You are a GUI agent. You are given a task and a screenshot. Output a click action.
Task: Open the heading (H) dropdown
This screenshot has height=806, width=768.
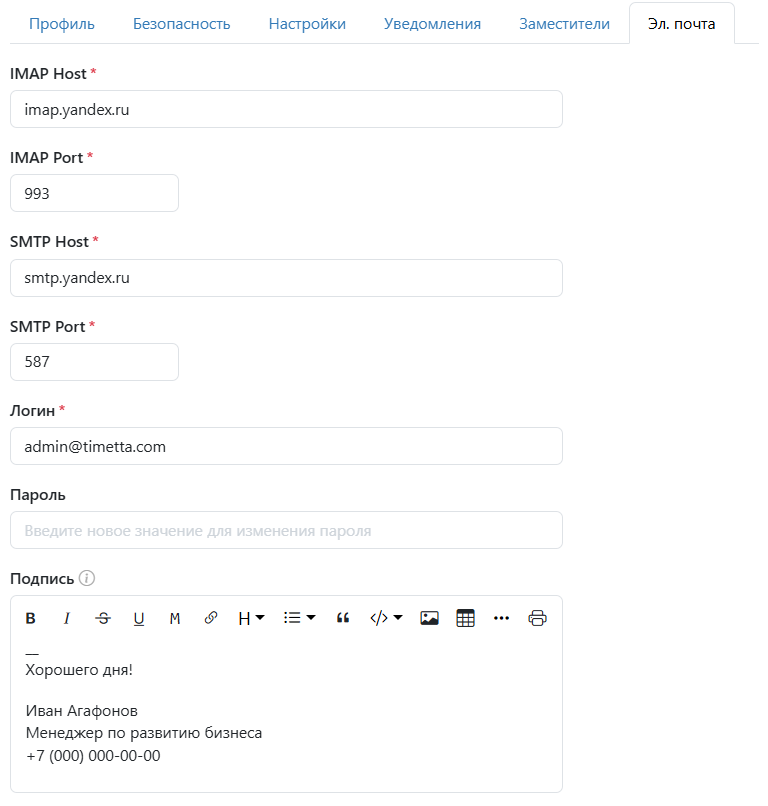[x=251, y=618]
